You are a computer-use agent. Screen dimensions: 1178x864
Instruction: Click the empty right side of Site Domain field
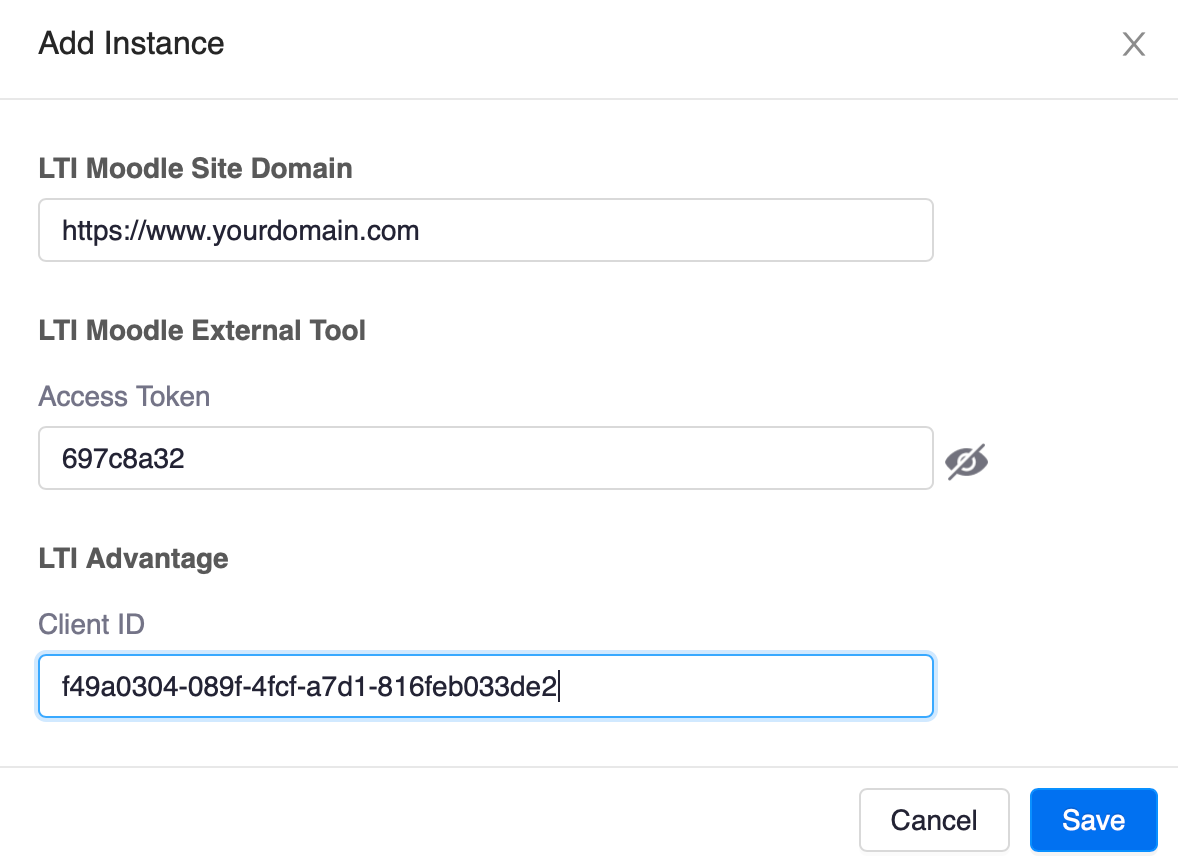pyautogui.click(x=750, y=231)
